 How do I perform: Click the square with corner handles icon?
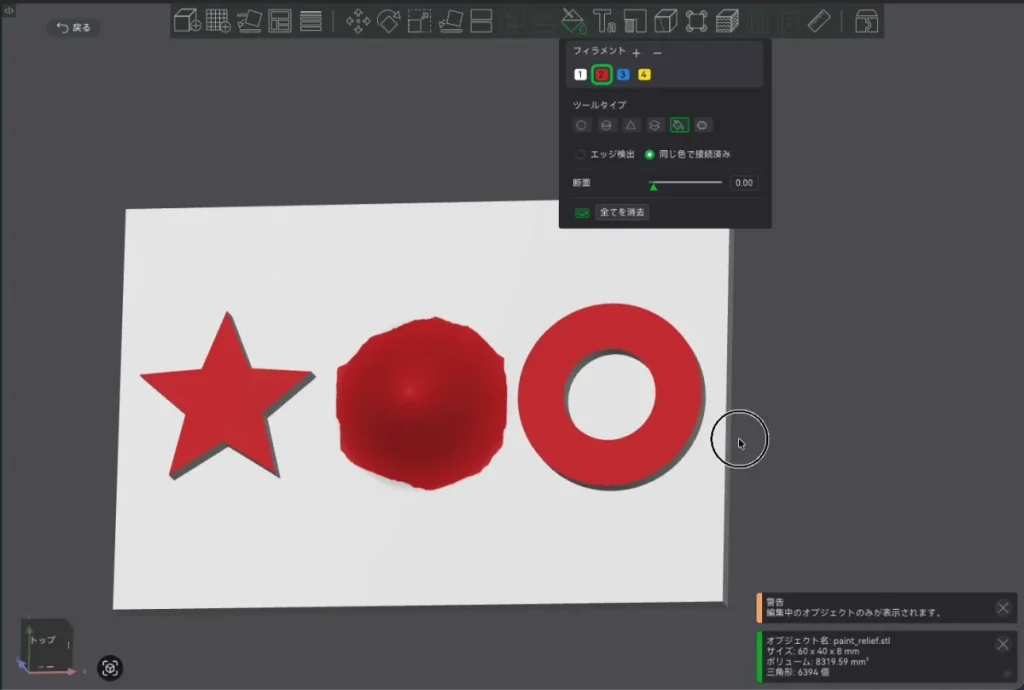coord(696,21)
